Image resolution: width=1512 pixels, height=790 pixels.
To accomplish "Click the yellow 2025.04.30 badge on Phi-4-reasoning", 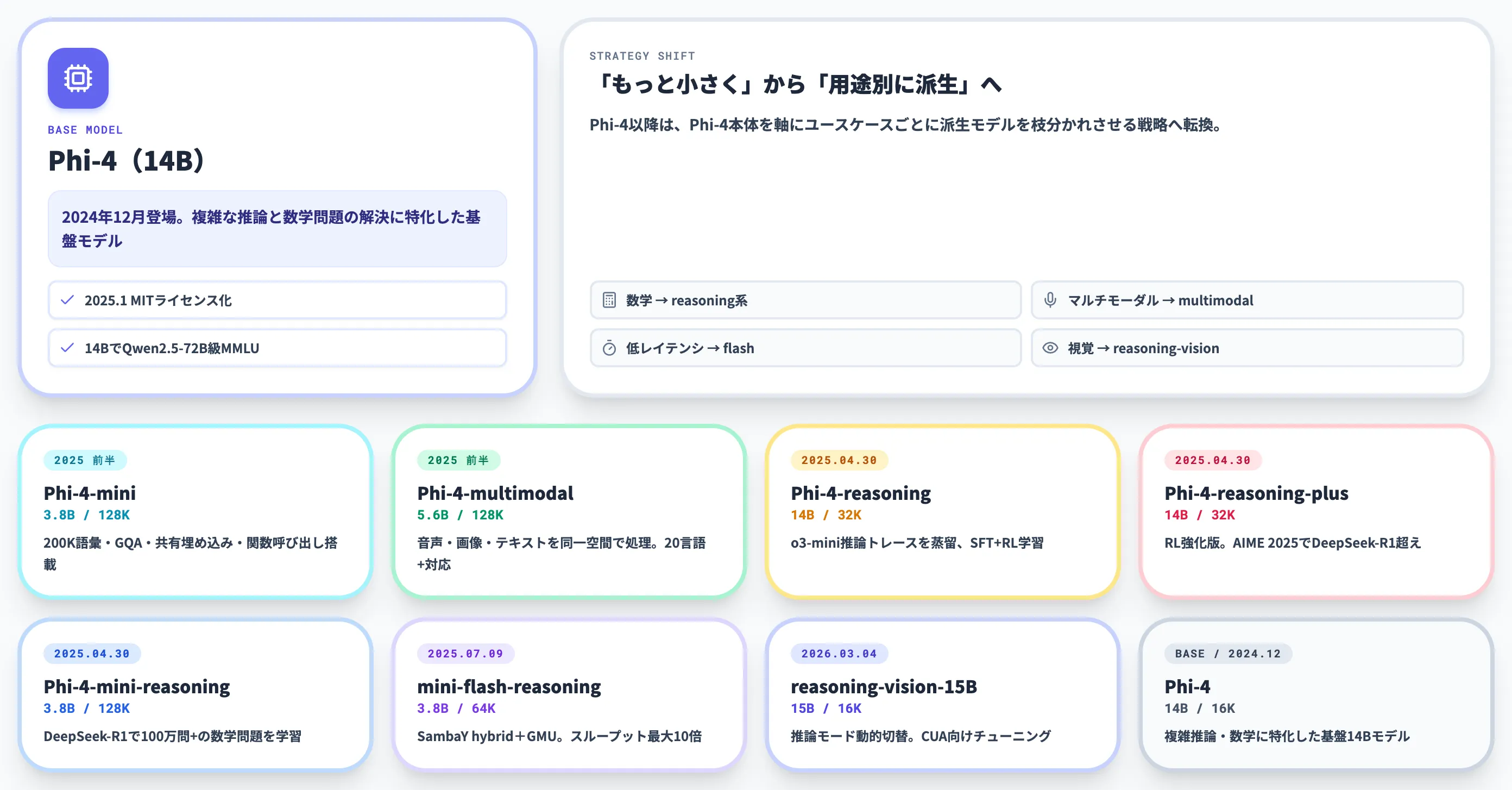I will pyautogui.click(x=839, y=460).
